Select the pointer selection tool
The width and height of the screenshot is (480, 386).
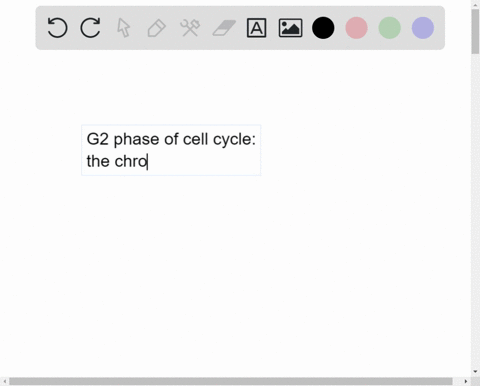[124, 28]
